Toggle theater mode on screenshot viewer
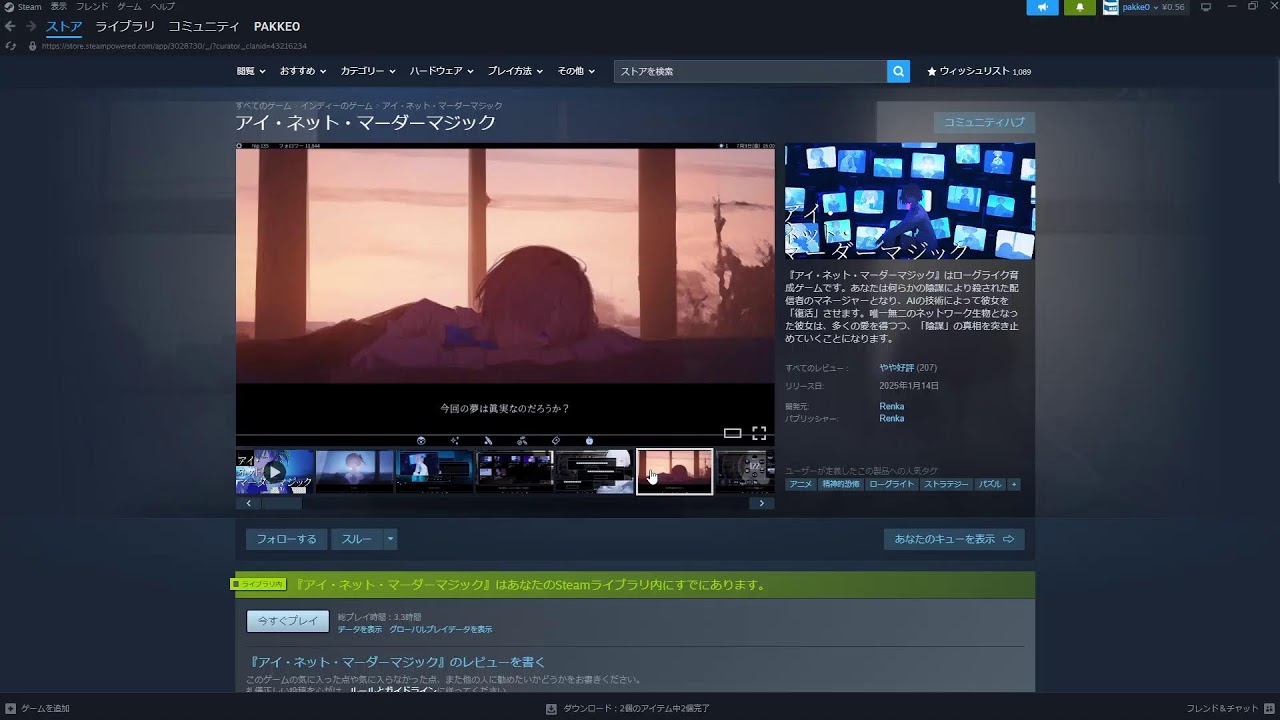Image resolution: width=1280 pixels, height=720 pixels. tap(732, 433)
